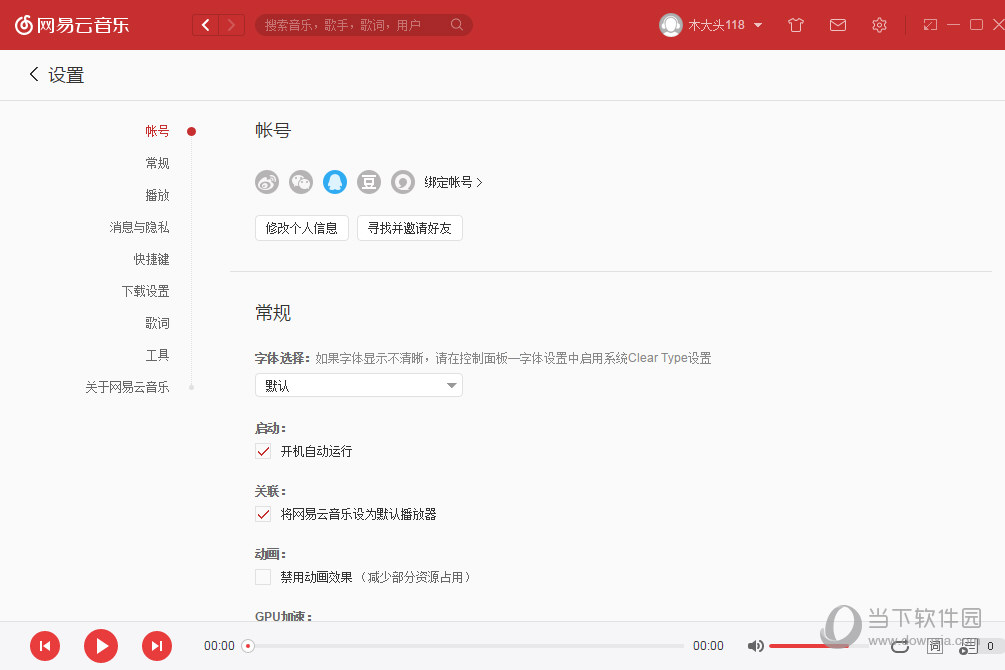Viewport: 1005px width, 670px height.
Task: Click the Douban binding icon
Action: 369,182
